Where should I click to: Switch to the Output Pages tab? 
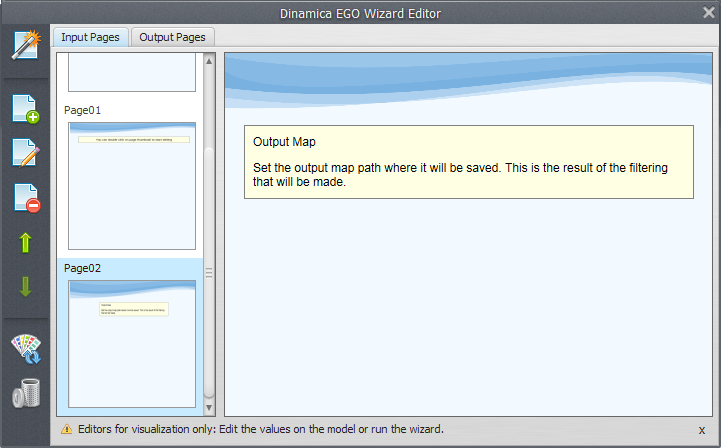pyautogui.click(x=172, y=37)
